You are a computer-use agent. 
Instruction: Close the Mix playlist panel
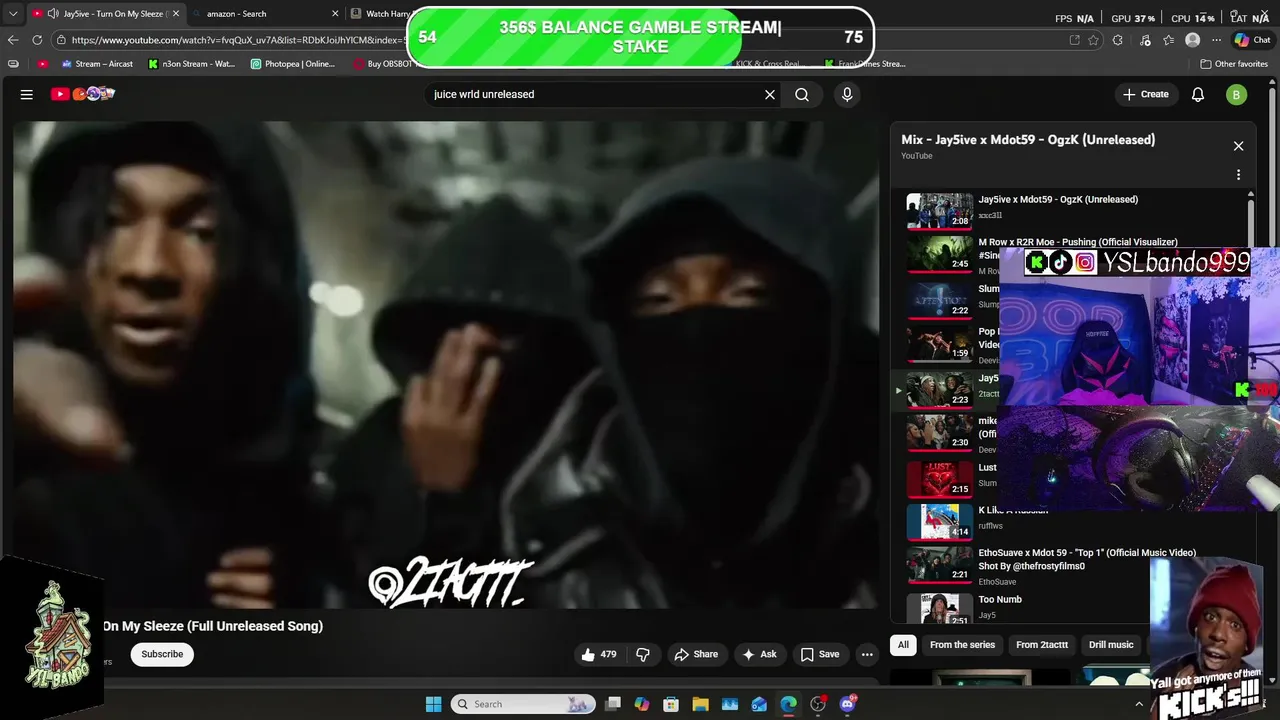(x=1238, y=146)
